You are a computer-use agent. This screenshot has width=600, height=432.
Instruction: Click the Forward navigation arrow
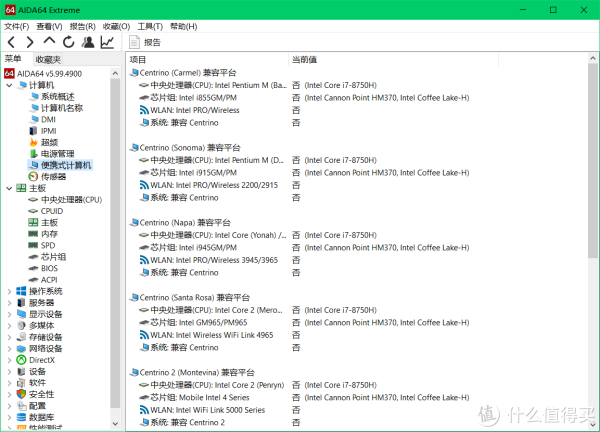[x=30, y=42]
